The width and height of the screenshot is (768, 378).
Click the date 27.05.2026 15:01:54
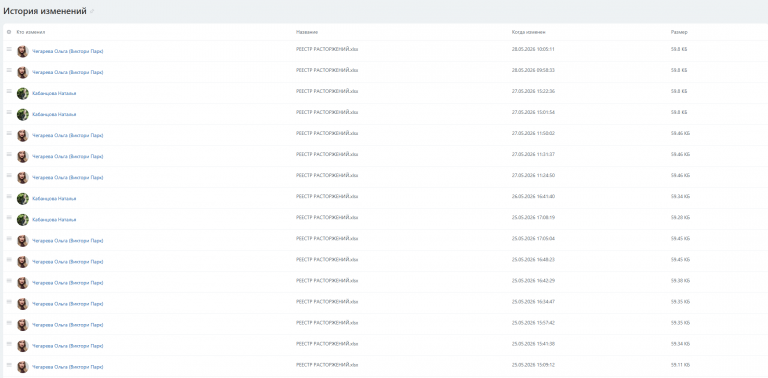pos(533,112)
